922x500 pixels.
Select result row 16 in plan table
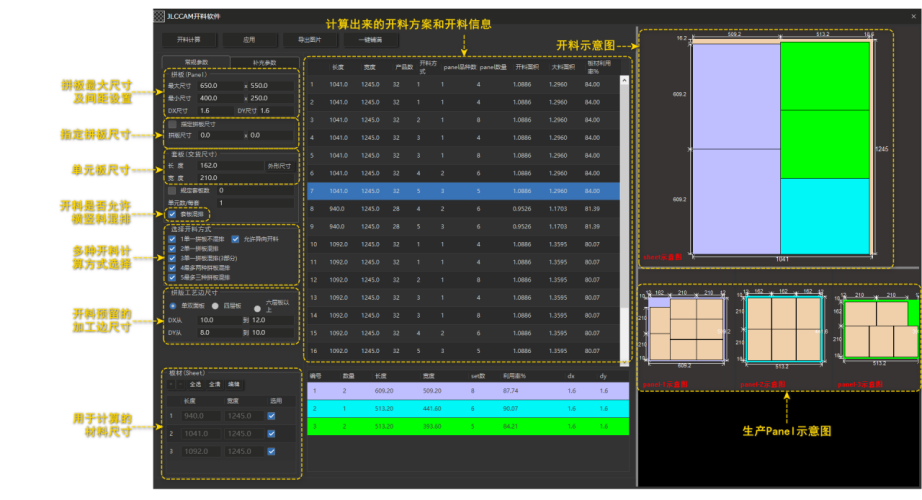[463, 351]
